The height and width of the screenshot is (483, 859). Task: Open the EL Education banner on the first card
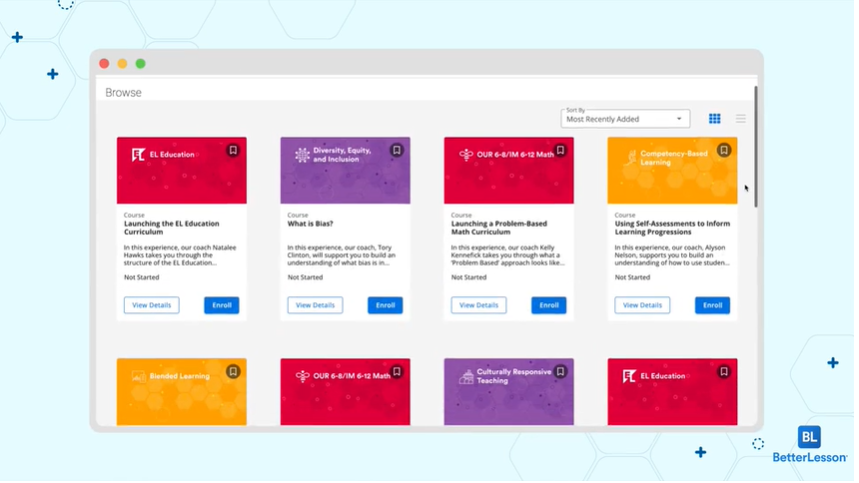pyautogui.click(x=182, y=171)
